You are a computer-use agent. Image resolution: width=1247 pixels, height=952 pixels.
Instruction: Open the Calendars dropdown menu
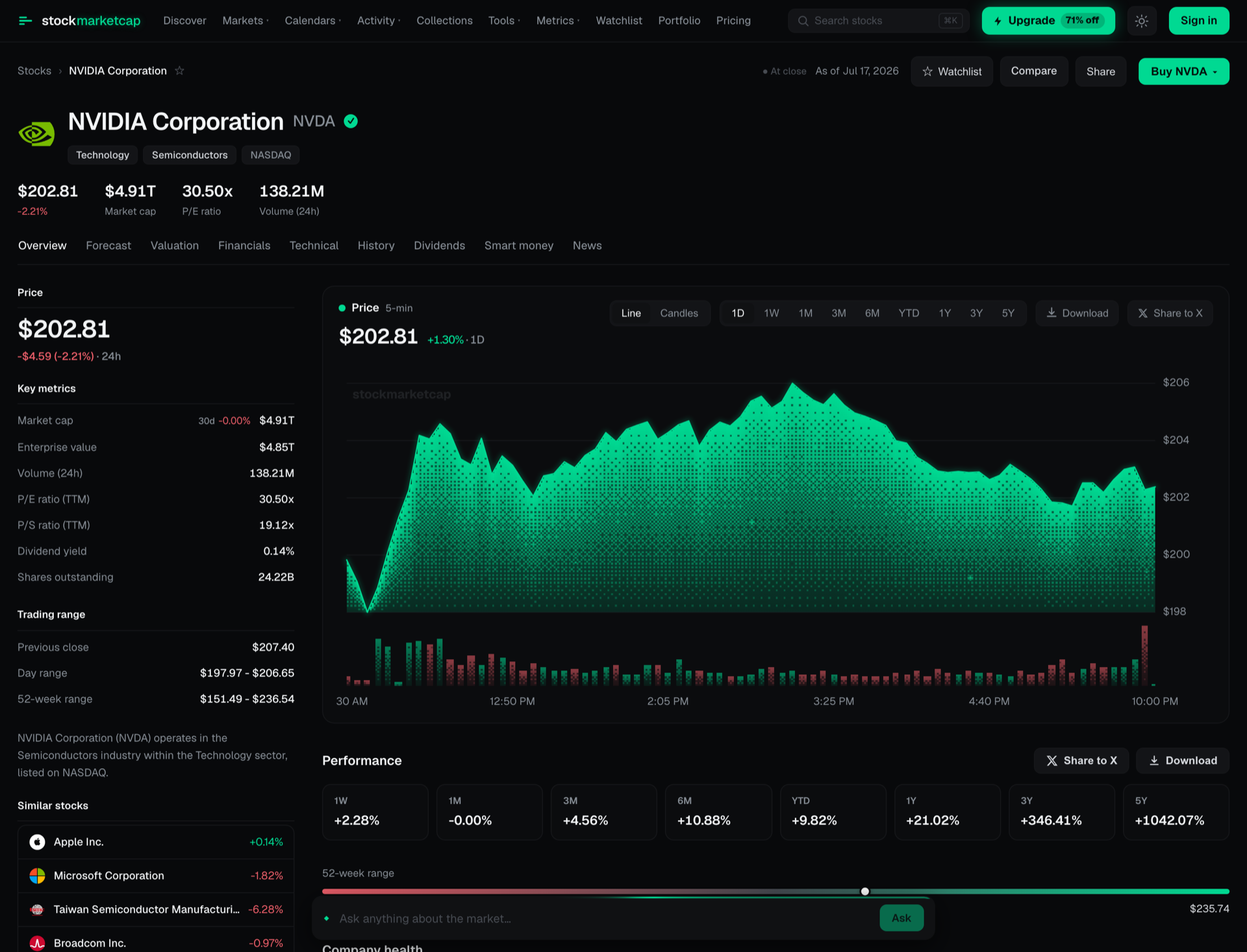(312, 21)
